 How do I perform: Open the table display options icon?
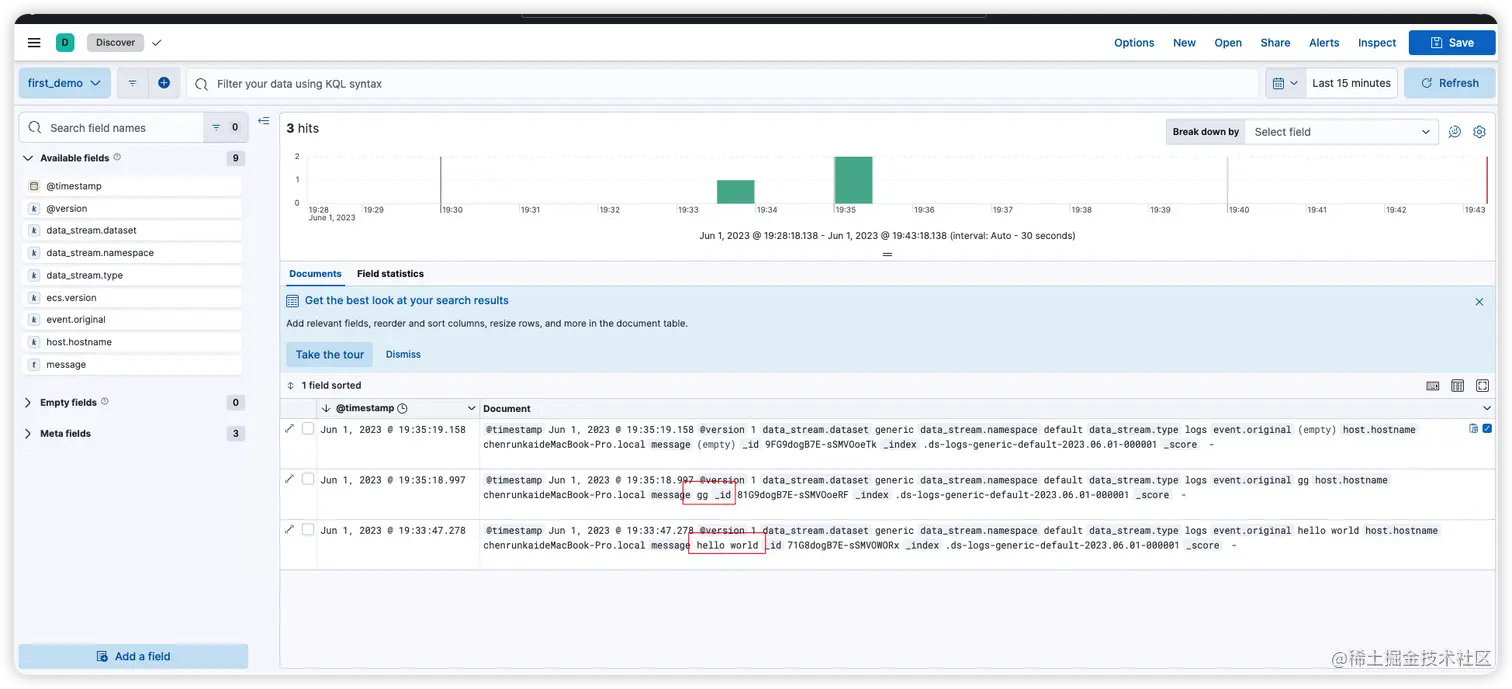(1458, 386)
